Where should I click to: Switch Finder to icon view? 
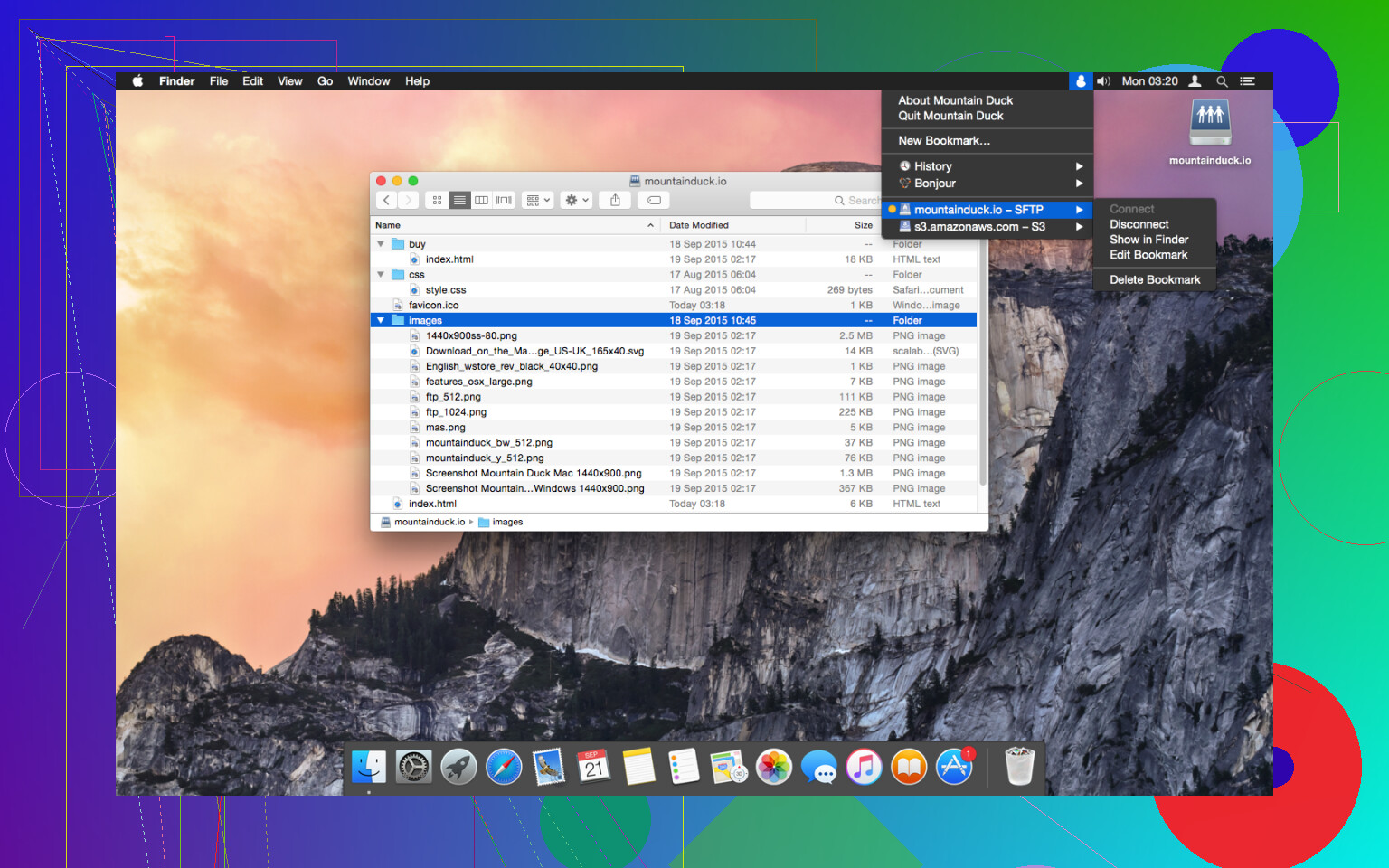438,200
